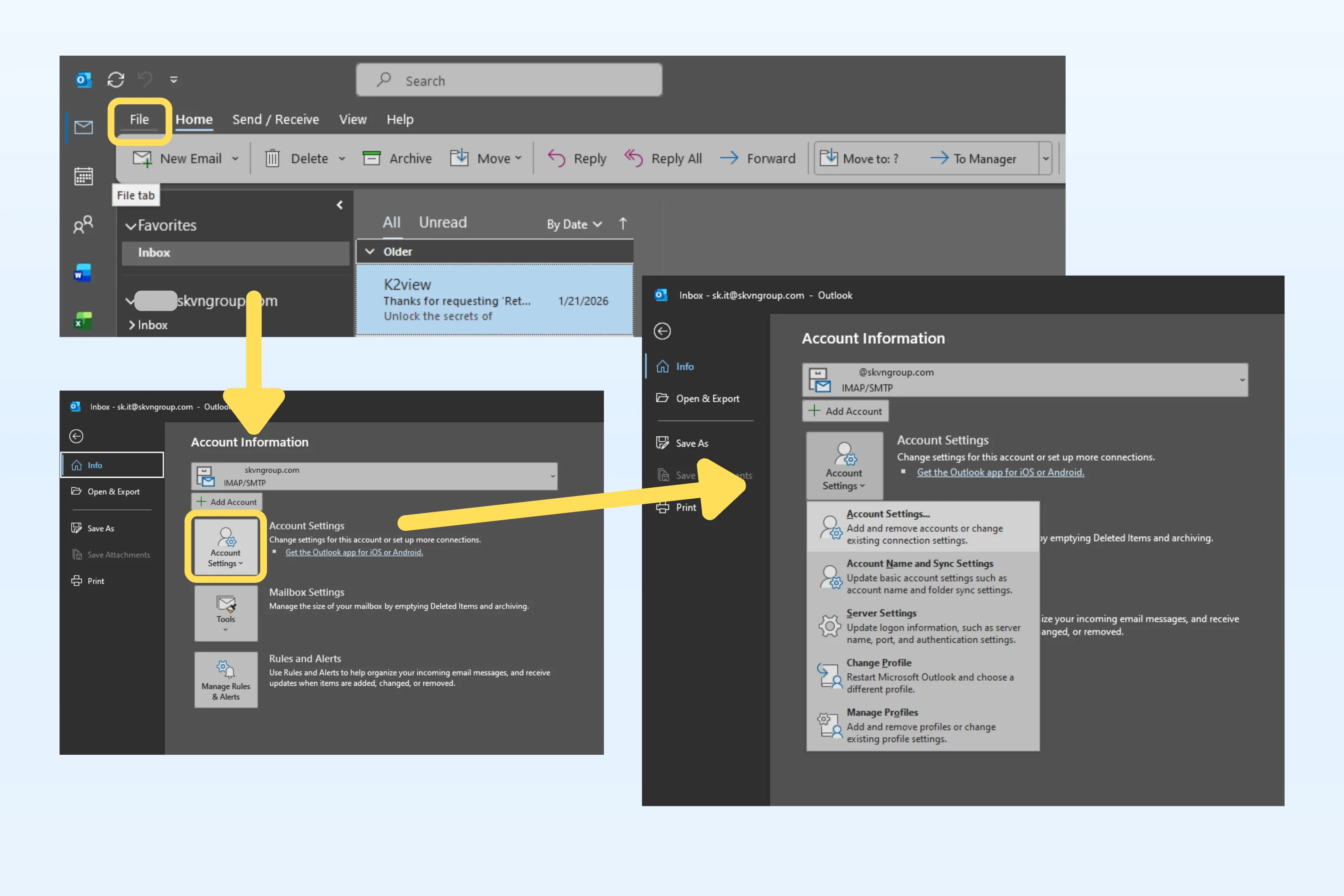Collapse the Older message group
Screen dimensions: 1344x896
[370, 251]
